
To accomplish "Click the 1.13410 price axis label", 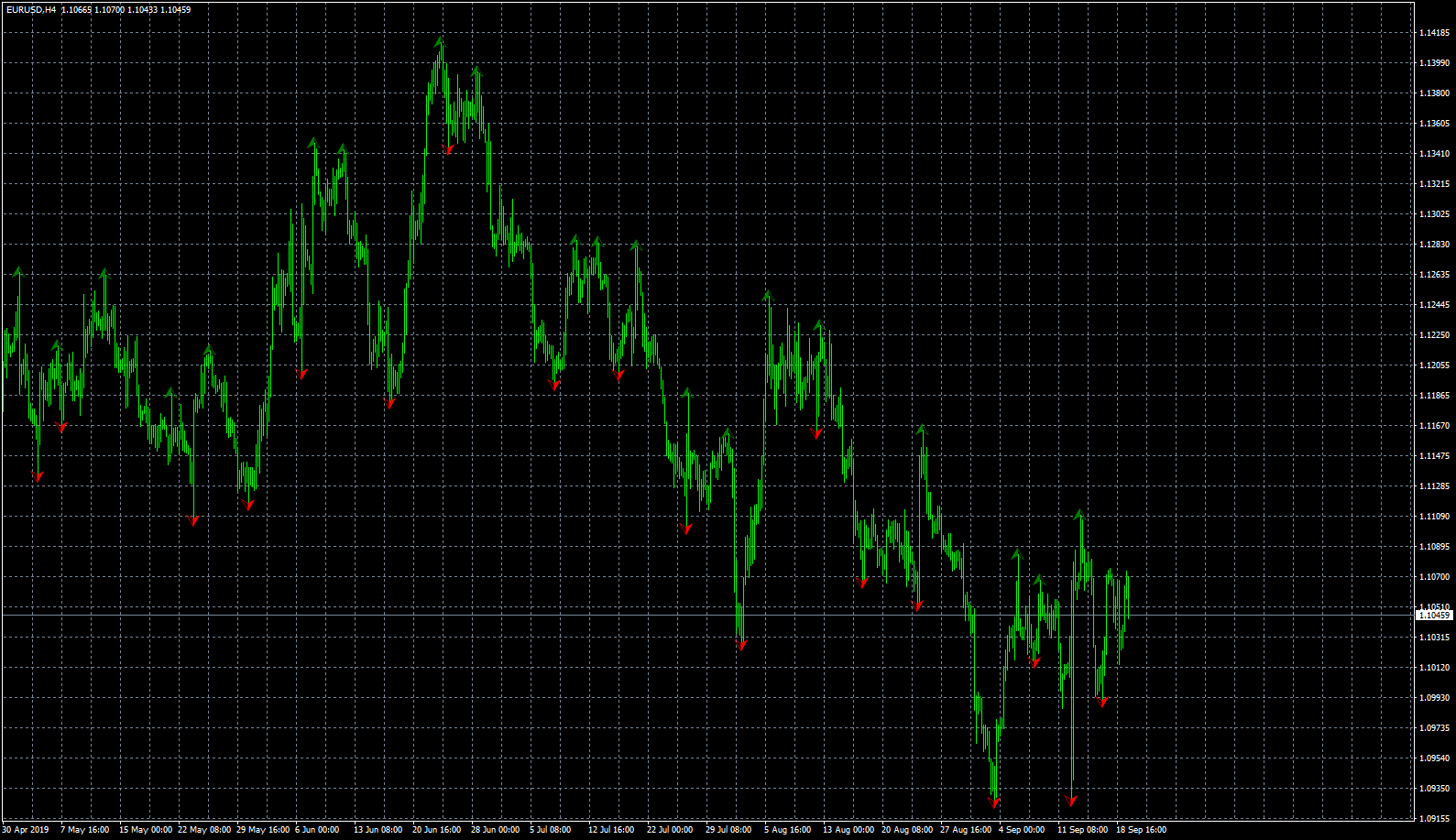I will (x=1434, y=154).
